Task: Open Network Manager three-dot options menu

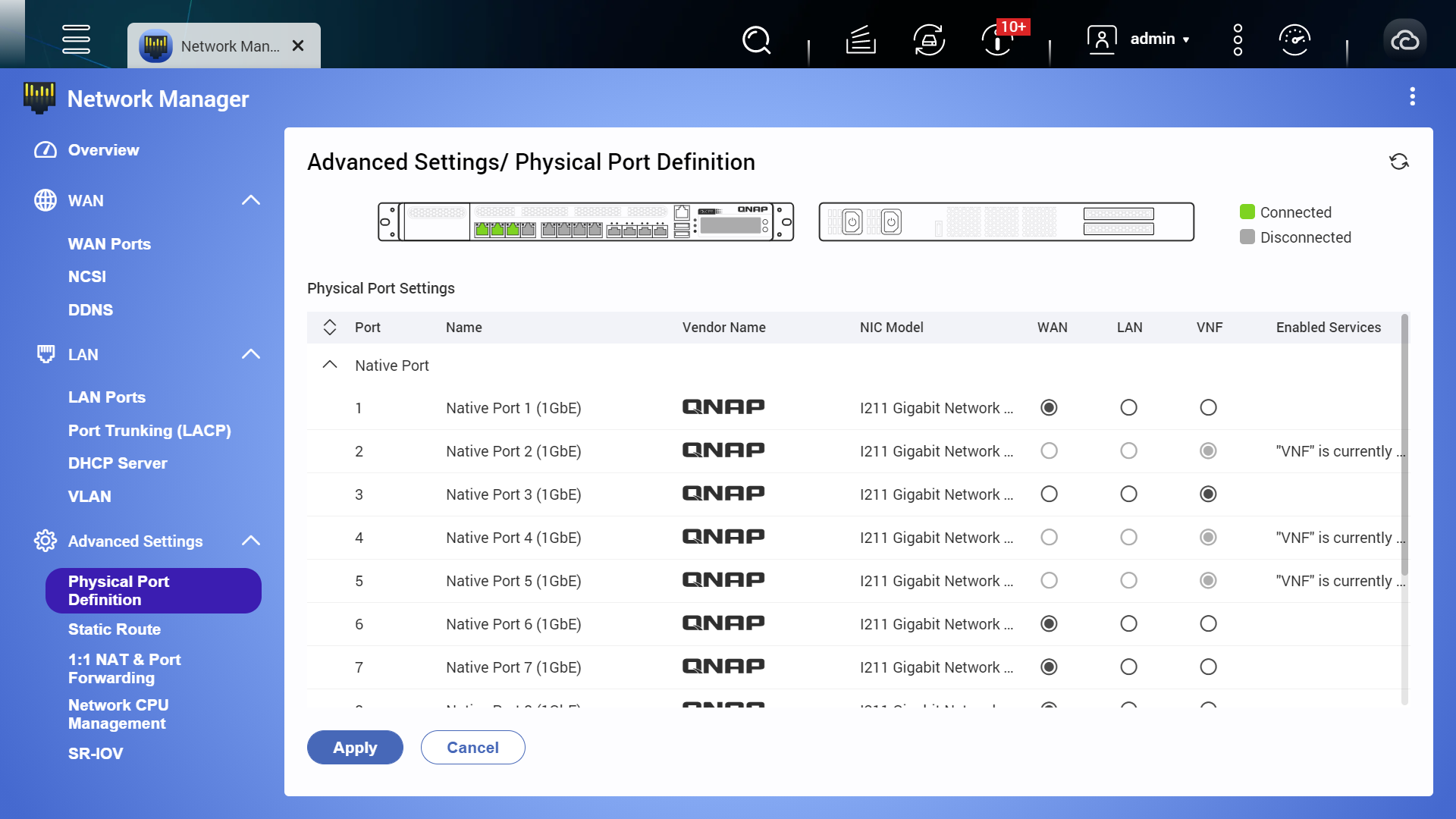Action: coord(1412,96)
